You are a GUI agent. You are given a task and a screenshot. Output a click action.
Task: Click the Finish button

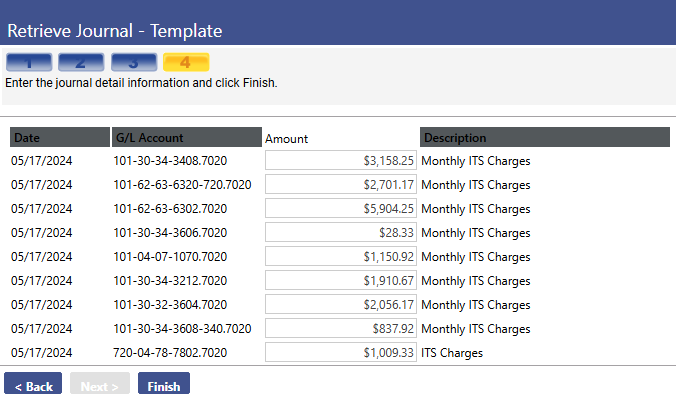point(164,383)
